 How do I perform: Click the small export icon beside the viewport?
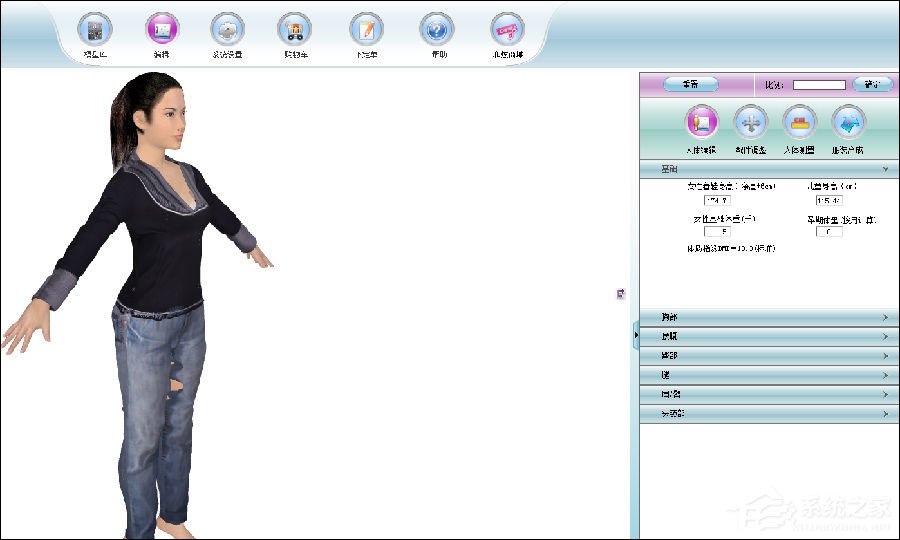click(x=620, y=294)
